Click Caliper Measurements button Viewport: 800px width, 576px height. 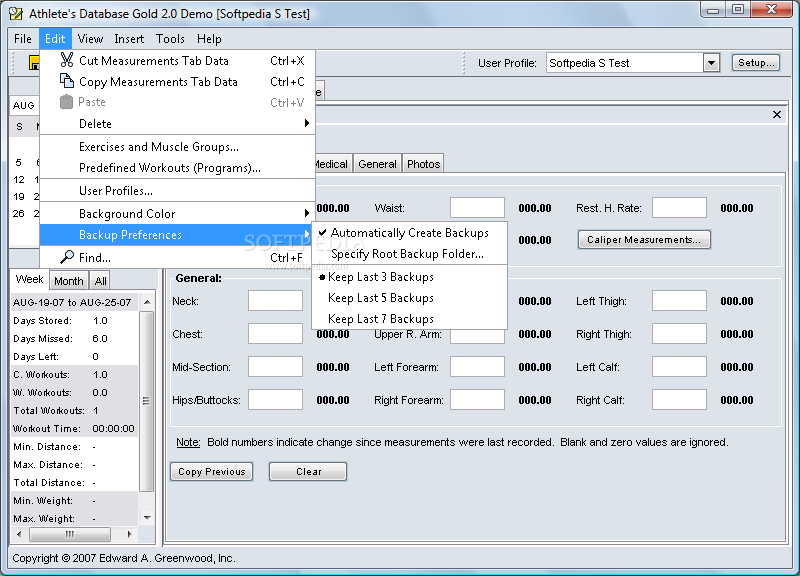pos(644,240)
